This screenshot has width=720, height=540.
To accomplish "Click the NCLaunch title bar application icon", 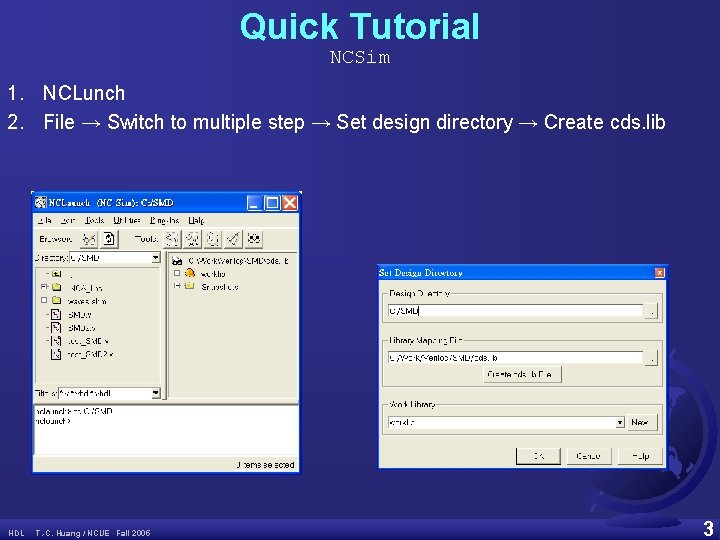I will point(41,202).
